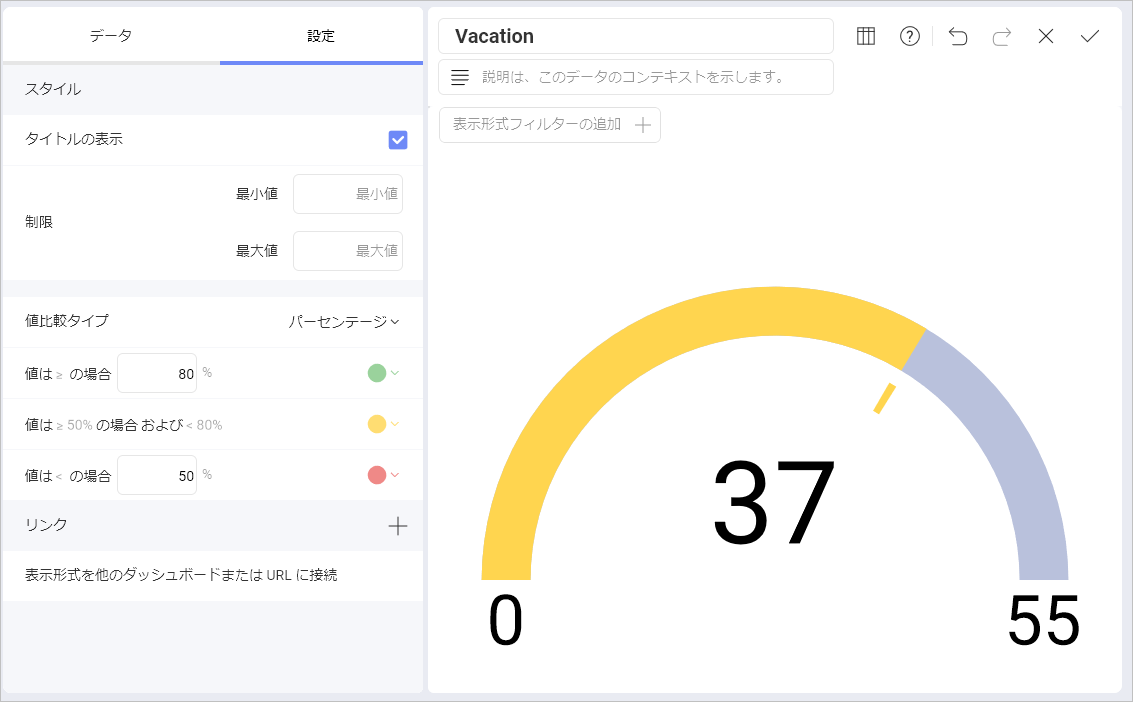
Task: Click the redo arrow icon
Action: [1001, 36]
